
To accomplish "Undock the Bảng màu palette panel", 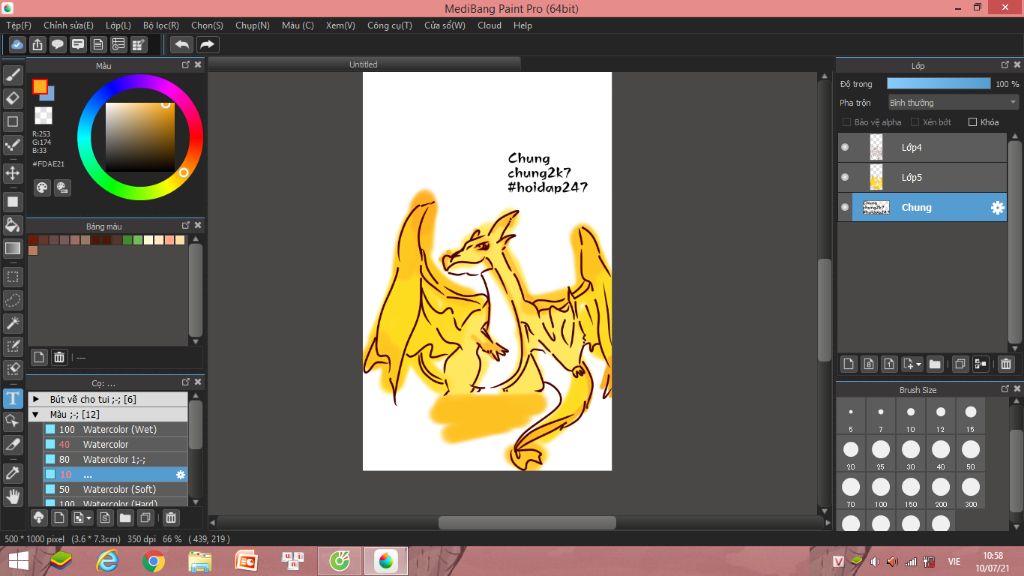I will tap(185, 225).
